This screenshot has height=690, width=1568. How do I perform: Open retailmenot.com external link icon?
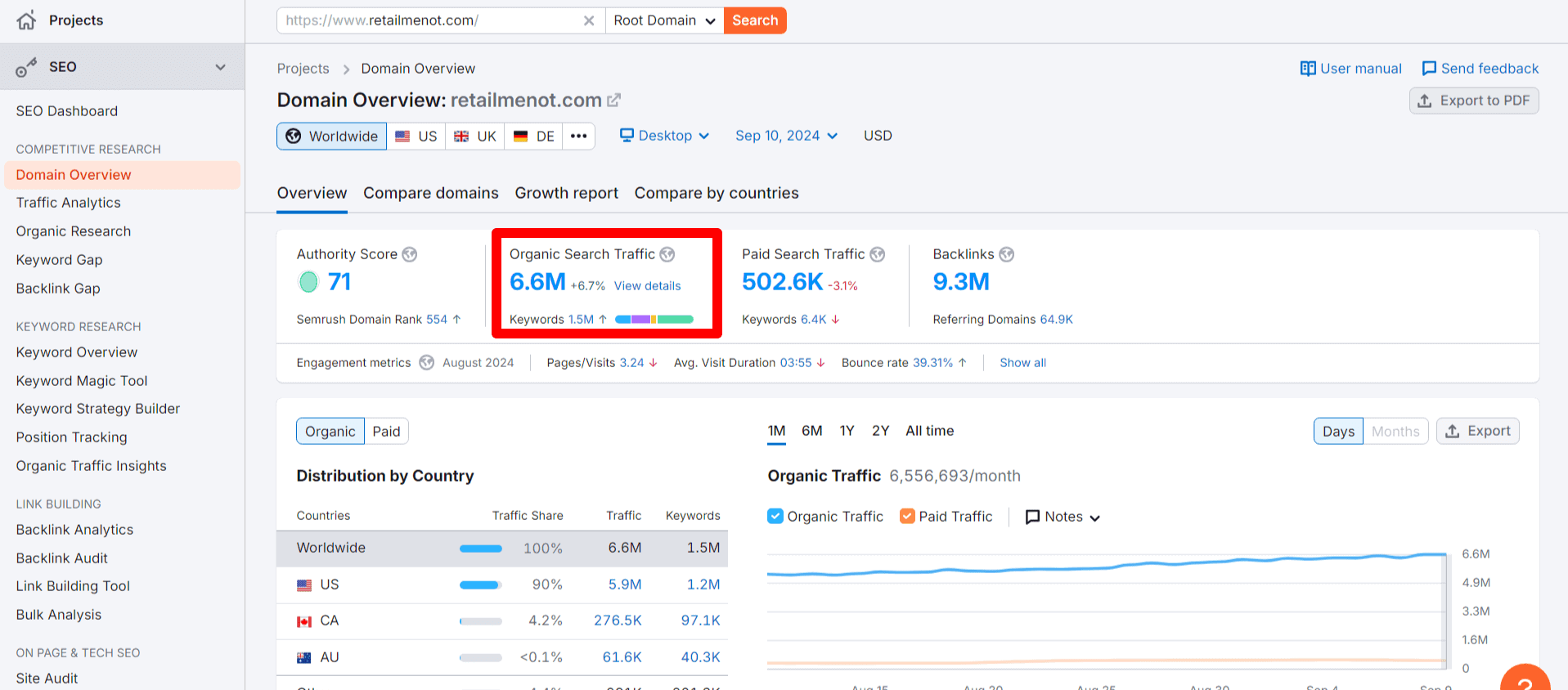613,101
